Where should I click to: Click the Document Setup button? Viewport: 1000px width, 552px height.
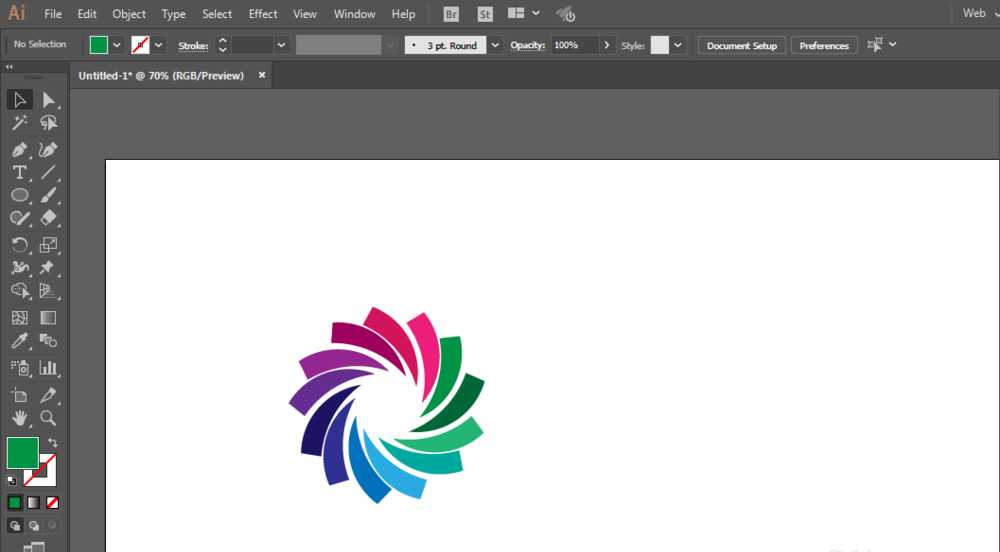point(742,45)
